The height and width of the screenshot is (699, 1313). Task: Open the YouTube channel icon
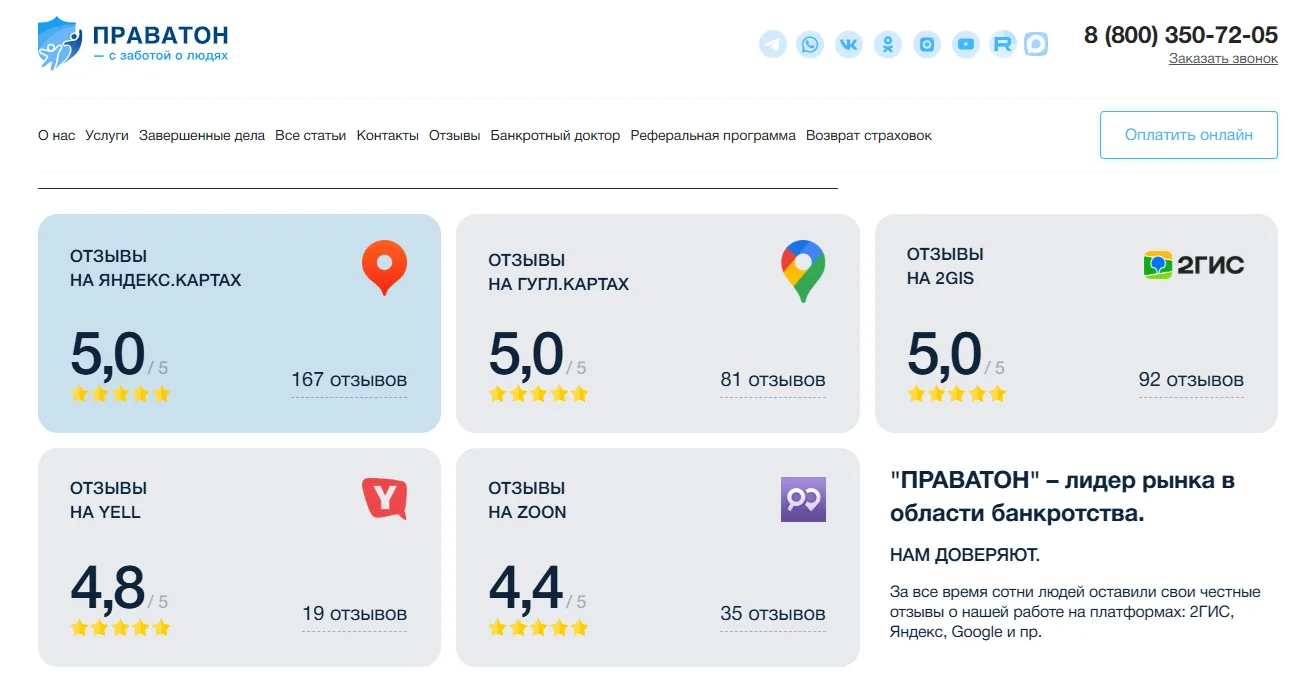(965, 44)
